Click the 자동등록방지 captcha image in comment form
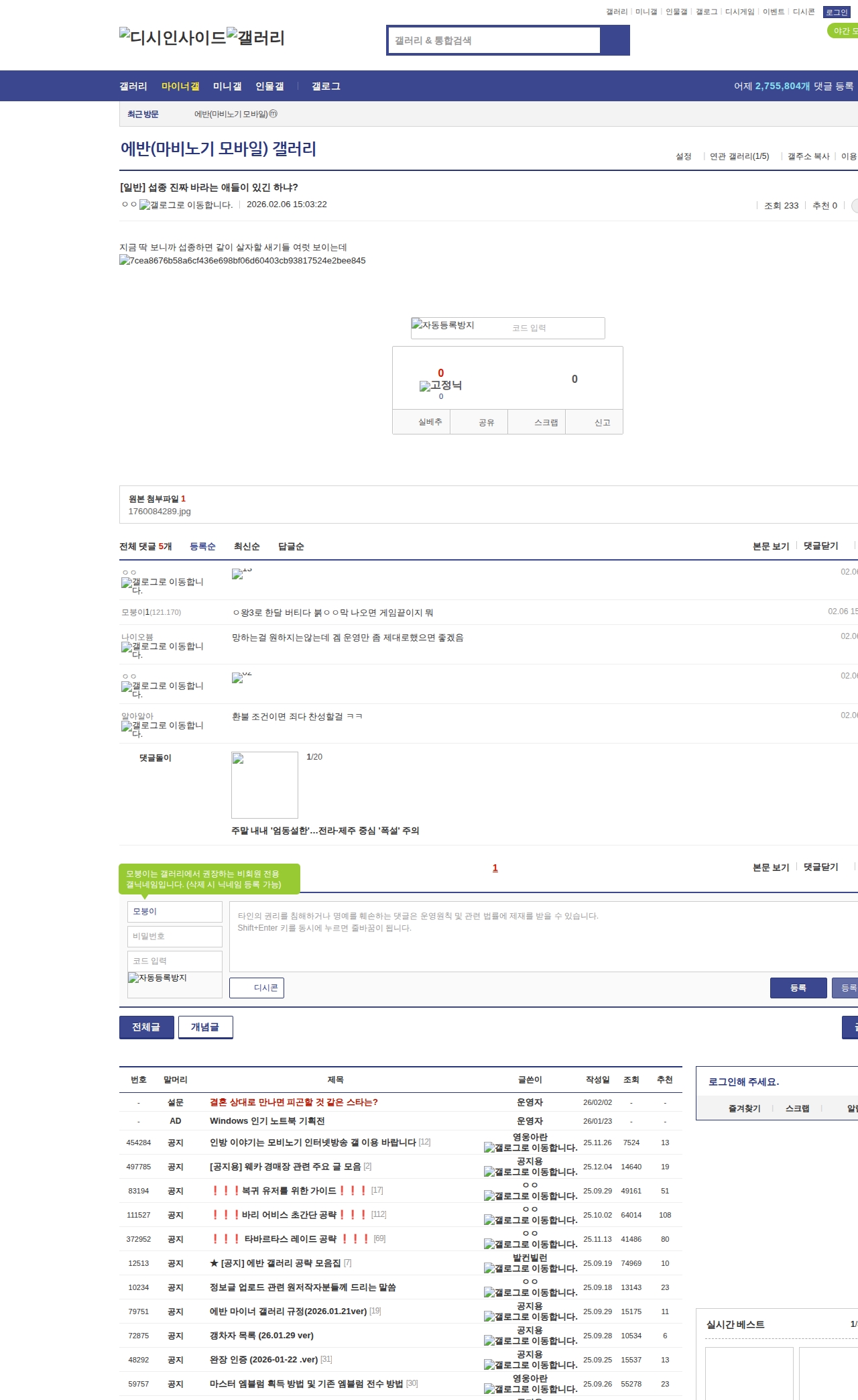Screen dimensions: 858x1400 coord(158,978)
